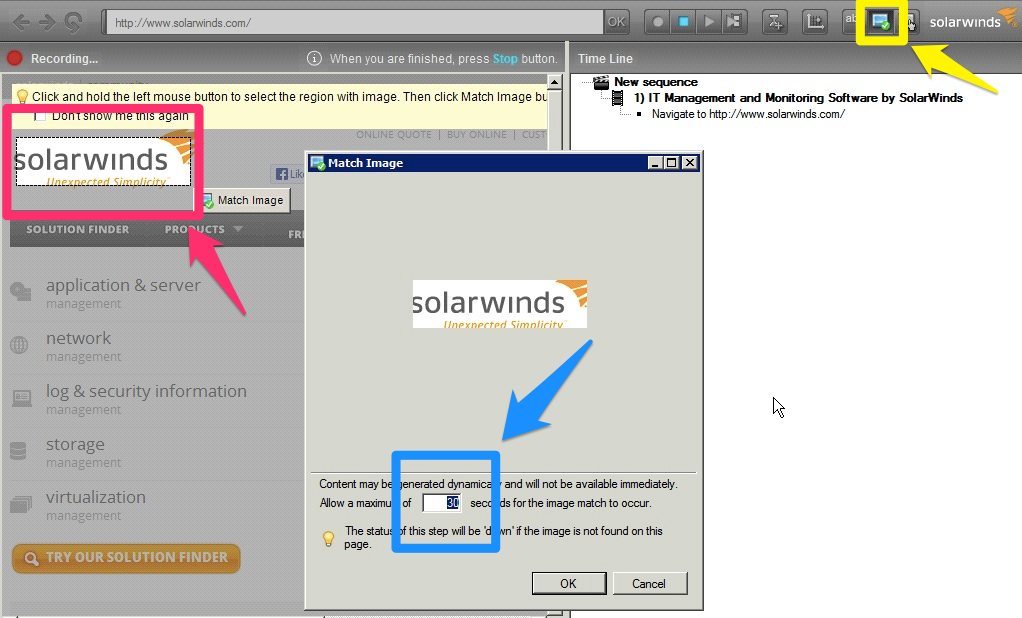
Task: Click the info icon in the recording bar
Action: point(314,59)
